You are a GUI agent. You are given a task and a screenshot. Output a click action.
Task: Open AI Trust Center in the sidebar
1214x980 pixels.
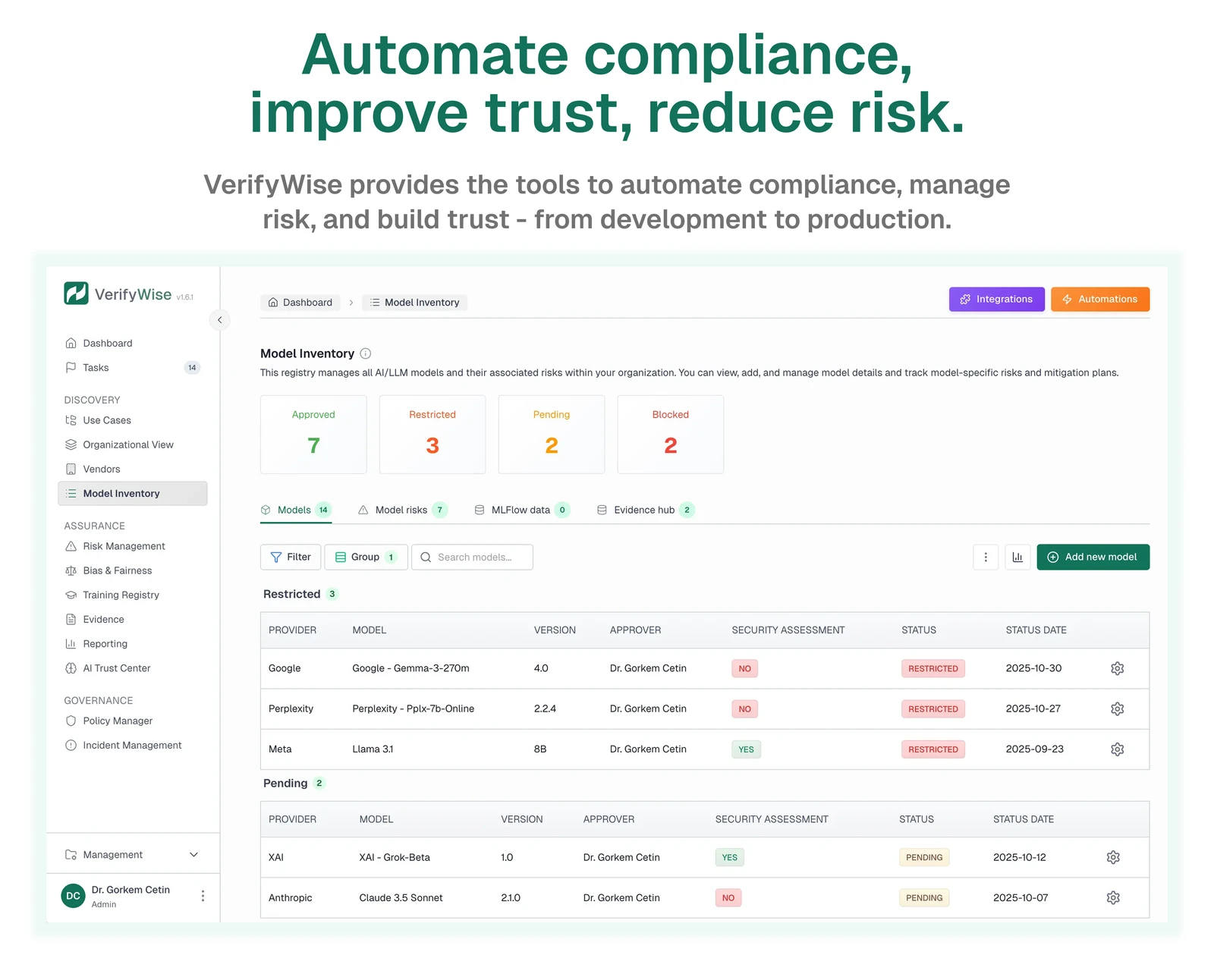pyautogui.click(x=133, y=668)
